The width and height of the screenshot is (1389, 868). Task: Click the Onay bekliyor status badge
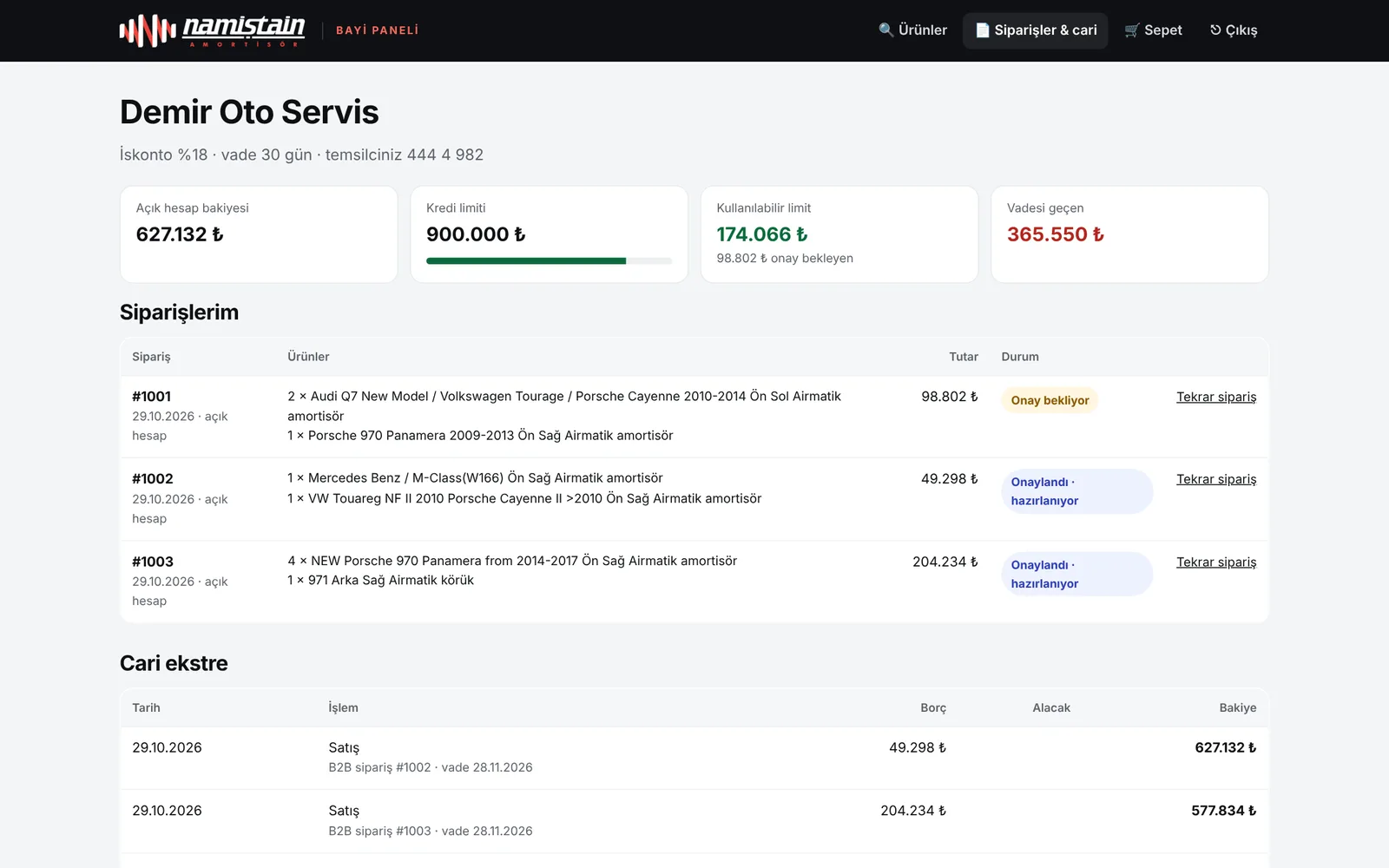coord(1050,400)
